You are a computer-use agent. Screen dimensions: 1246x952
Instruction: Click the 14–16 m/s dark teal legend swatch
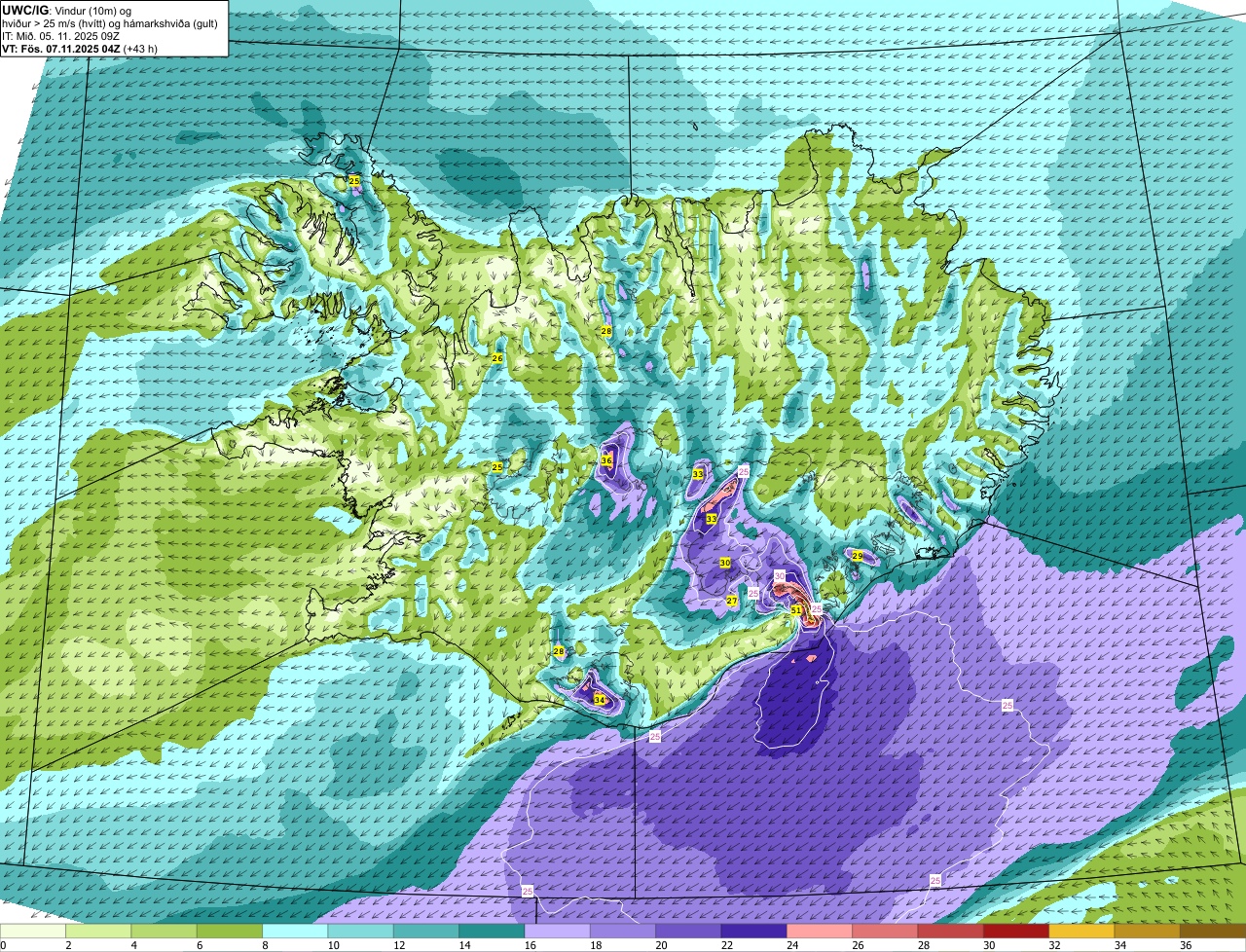[x=492, y=932]
